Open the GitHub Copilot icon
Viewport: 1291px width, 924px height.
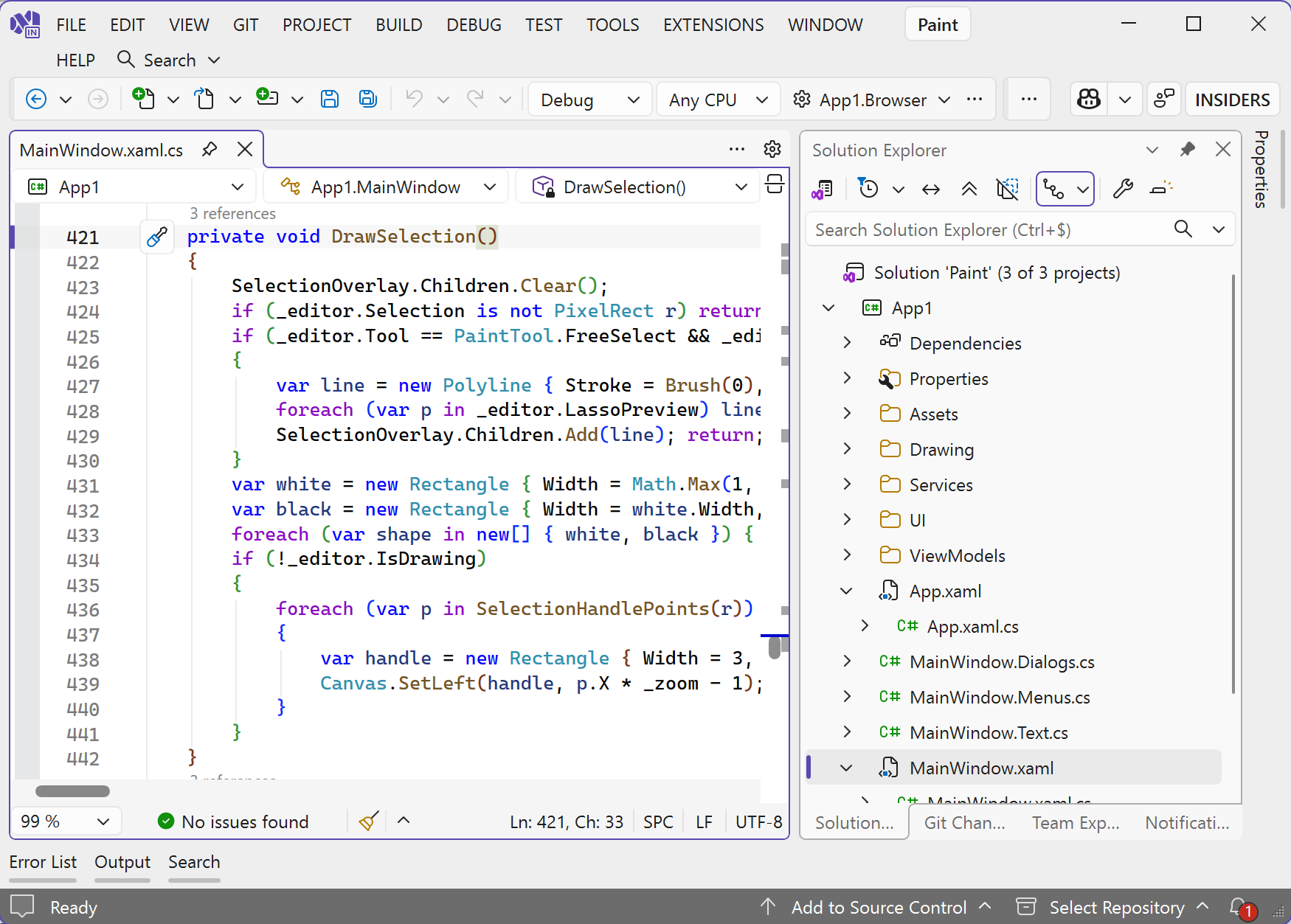[1089, 99]
